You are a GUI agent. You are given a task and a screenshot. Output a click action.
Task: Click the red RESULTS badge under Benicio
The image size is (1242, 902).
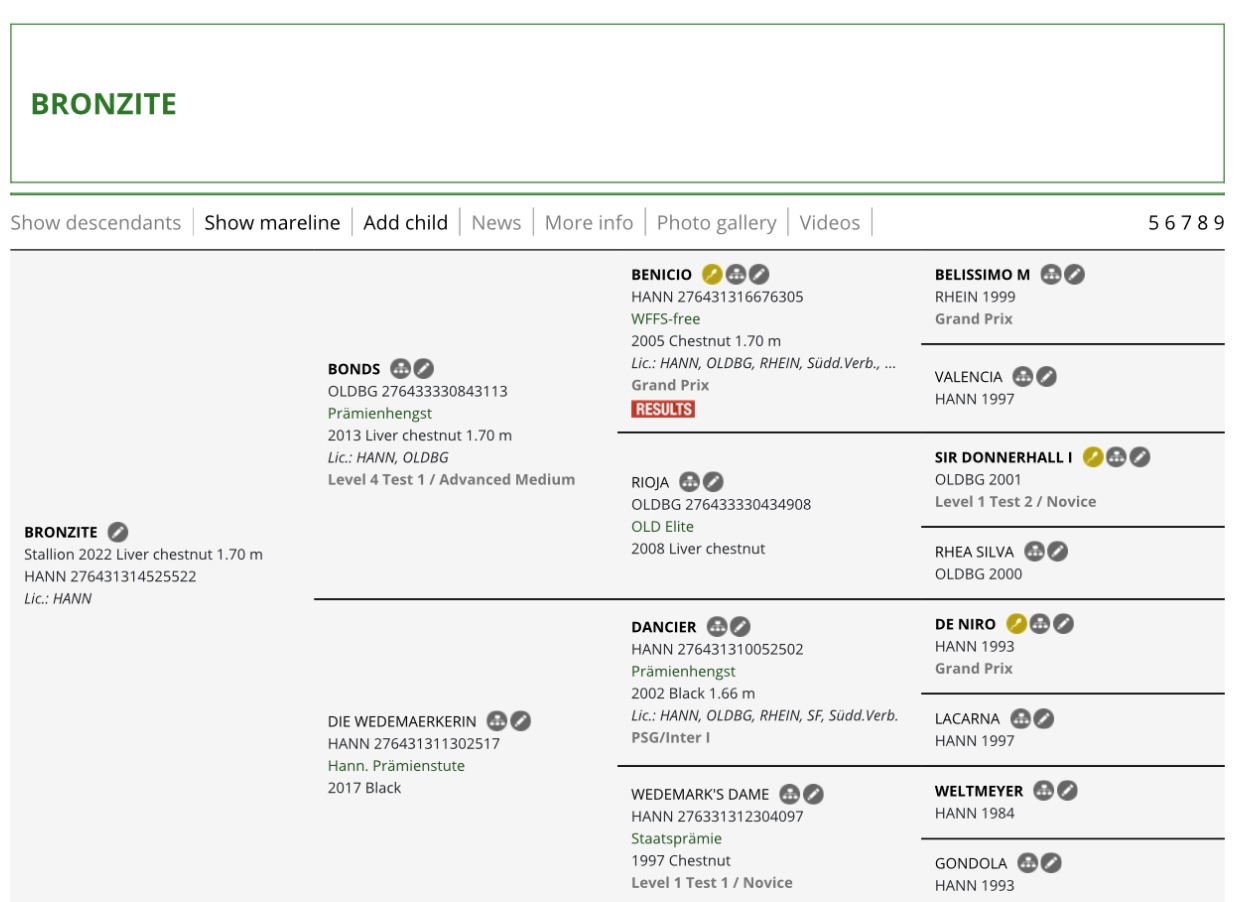coord(662,409)
